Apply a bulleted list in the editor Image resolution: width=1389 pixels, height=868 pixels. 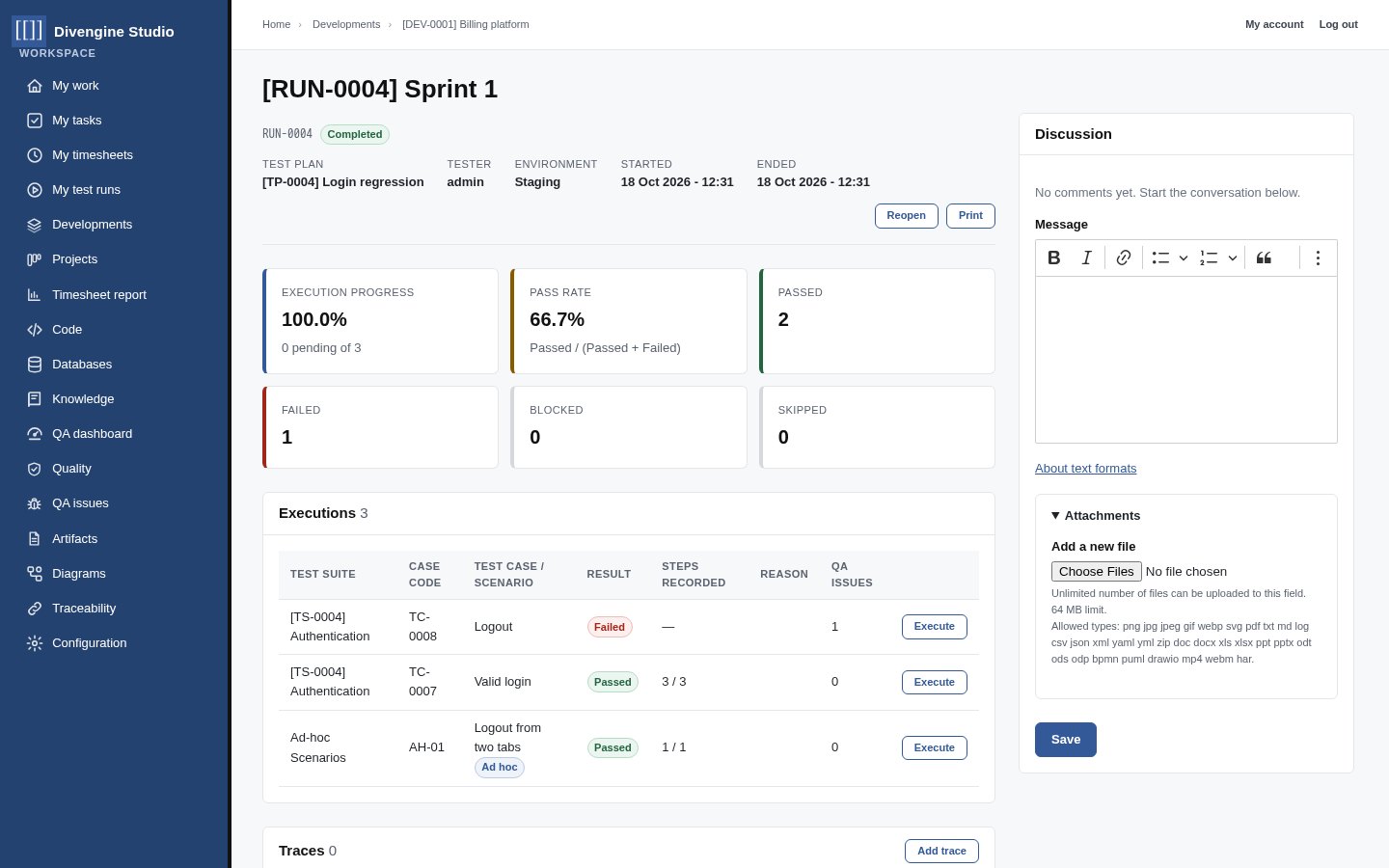(1160, 258)
